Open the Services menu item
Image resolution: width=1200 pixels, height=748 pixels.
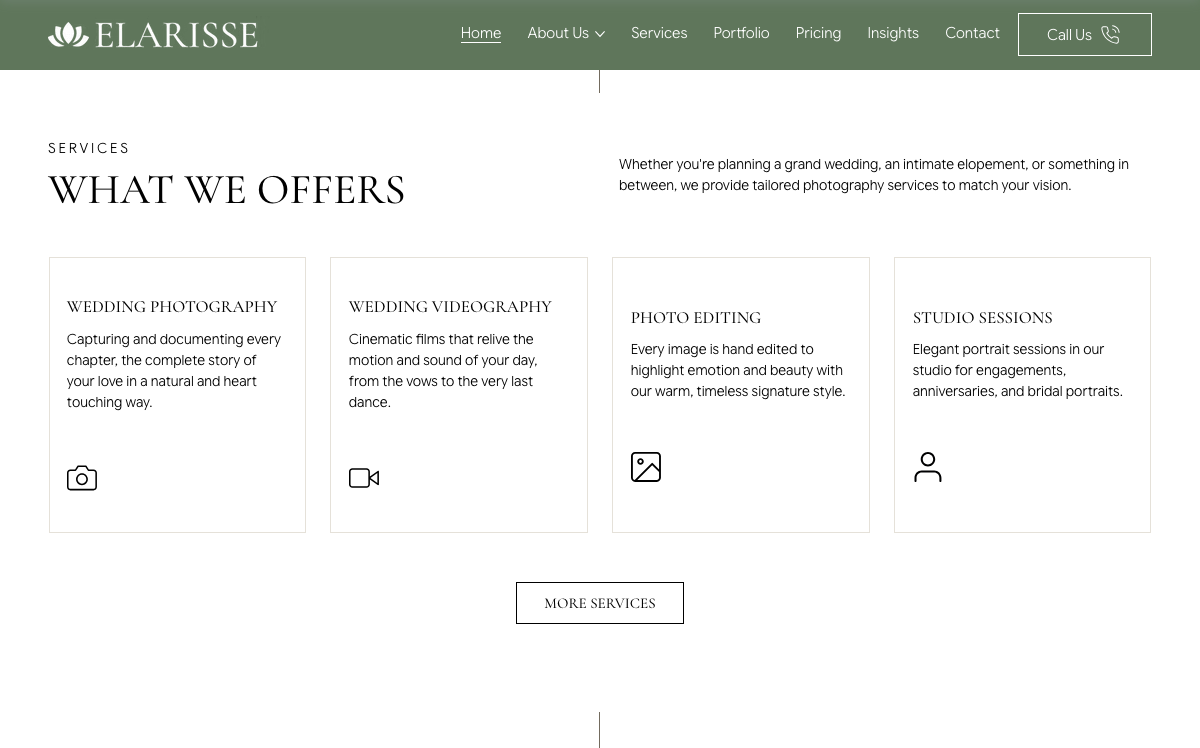[x=659, y=33]
